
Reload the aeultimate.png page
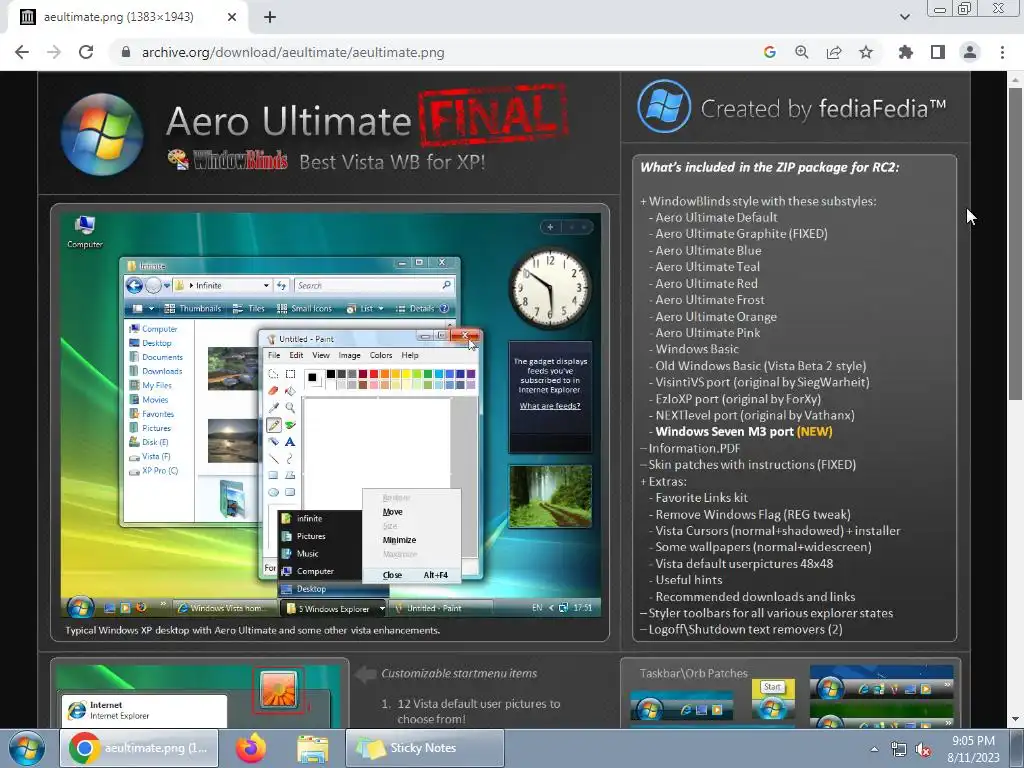click(x=86, y=52)
